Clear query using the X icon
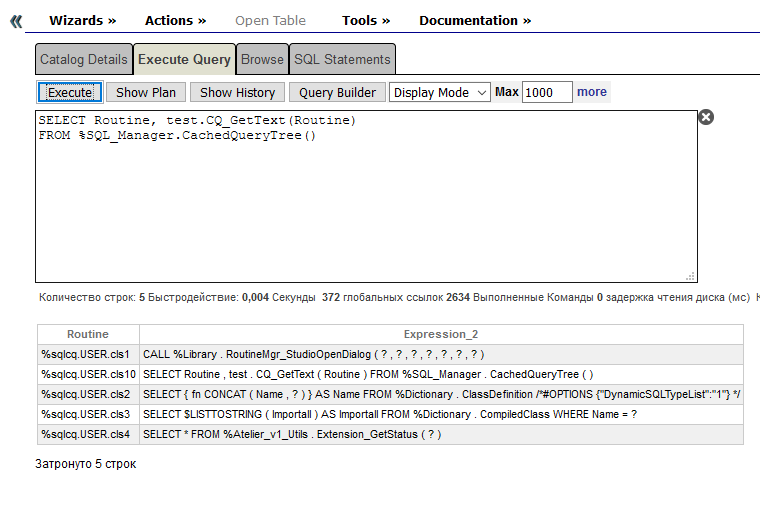Screen dimensions: 760x530 pyautogui.click(x=705, y=117)
